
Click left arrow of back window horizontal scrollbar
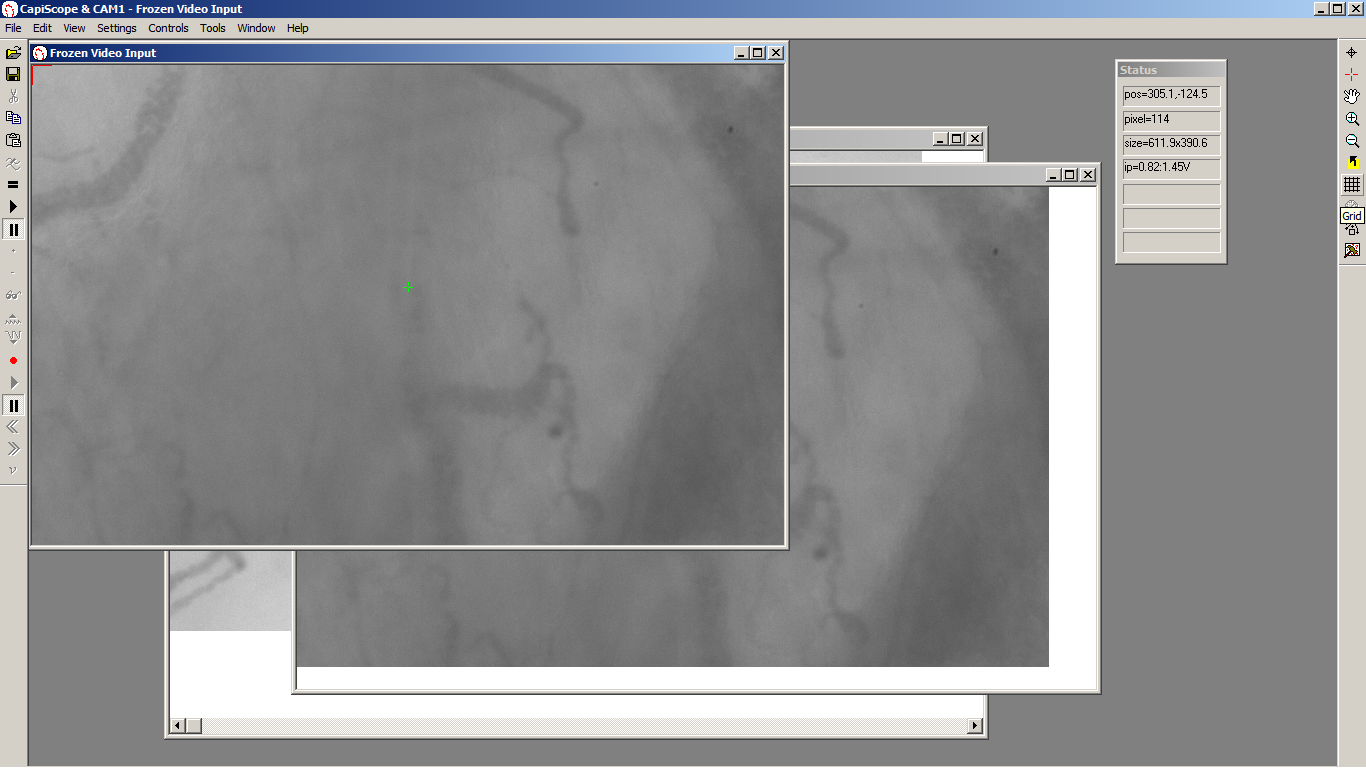point(178,726)
